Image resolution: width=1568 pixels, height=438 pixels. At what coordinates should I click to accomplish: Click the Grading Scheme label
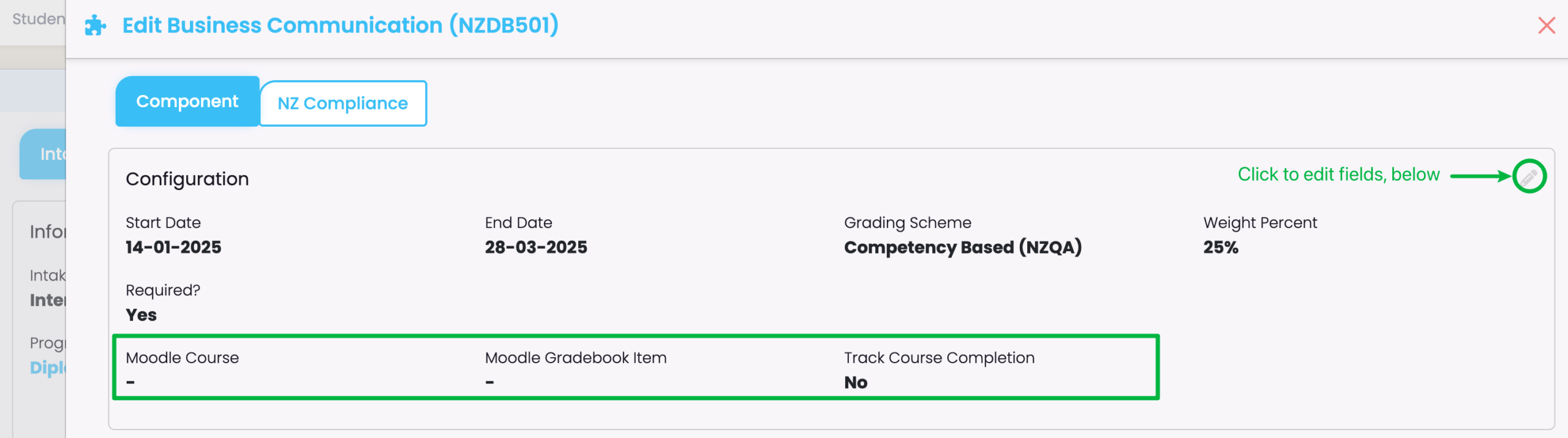(x=907, y=223)
